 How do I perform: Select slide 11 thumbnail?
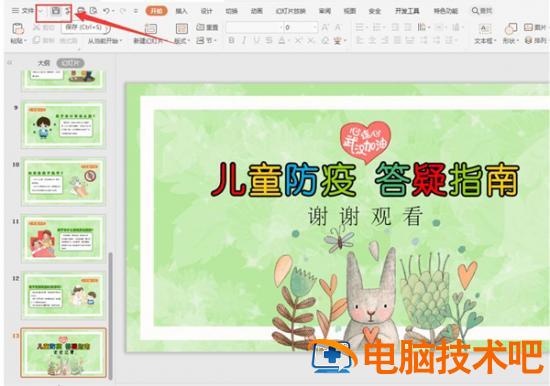(63, 239)
